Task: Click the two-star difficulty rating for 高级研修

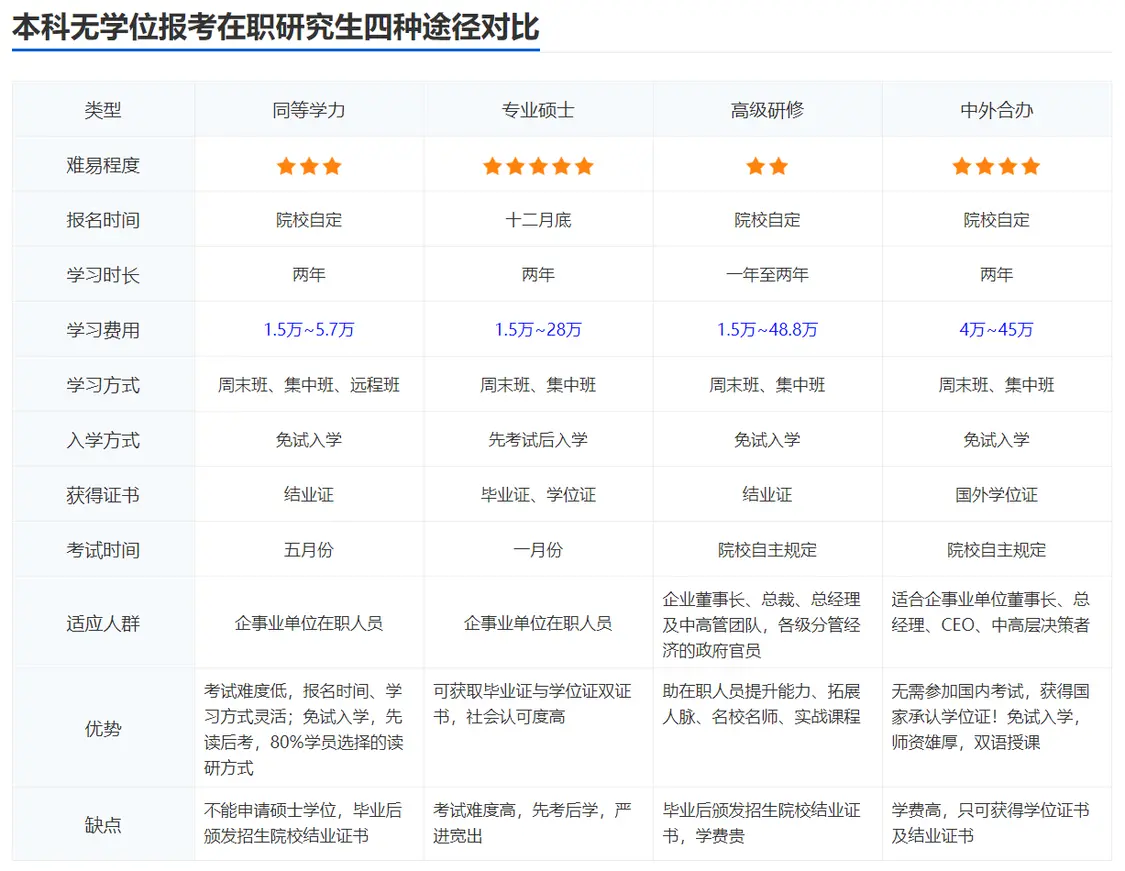Action: click(x=767, y=166)
